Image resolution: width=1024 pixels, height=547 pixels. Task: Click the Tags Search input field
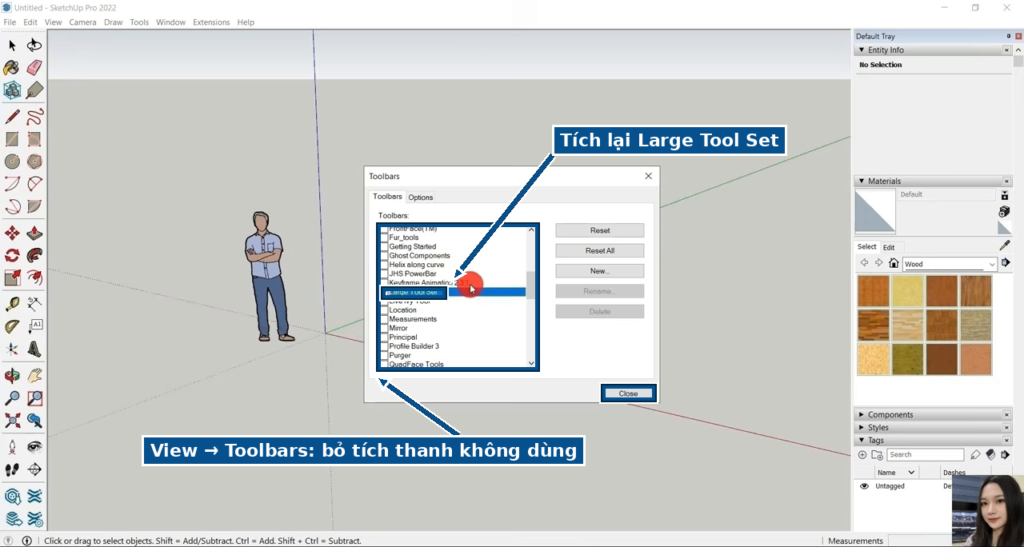tap(925, 454)
